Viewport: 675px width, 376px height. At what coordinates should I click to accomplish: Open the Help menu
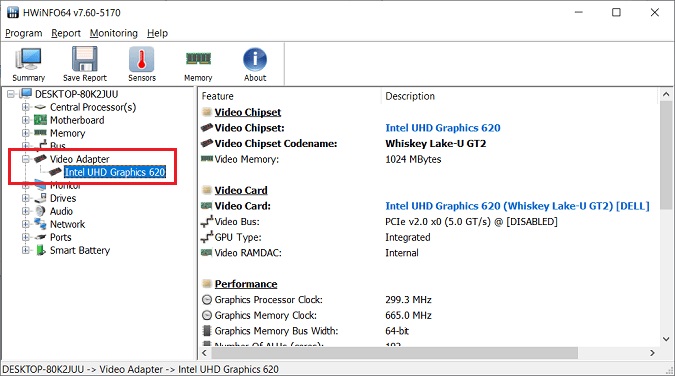click(157, 33)
